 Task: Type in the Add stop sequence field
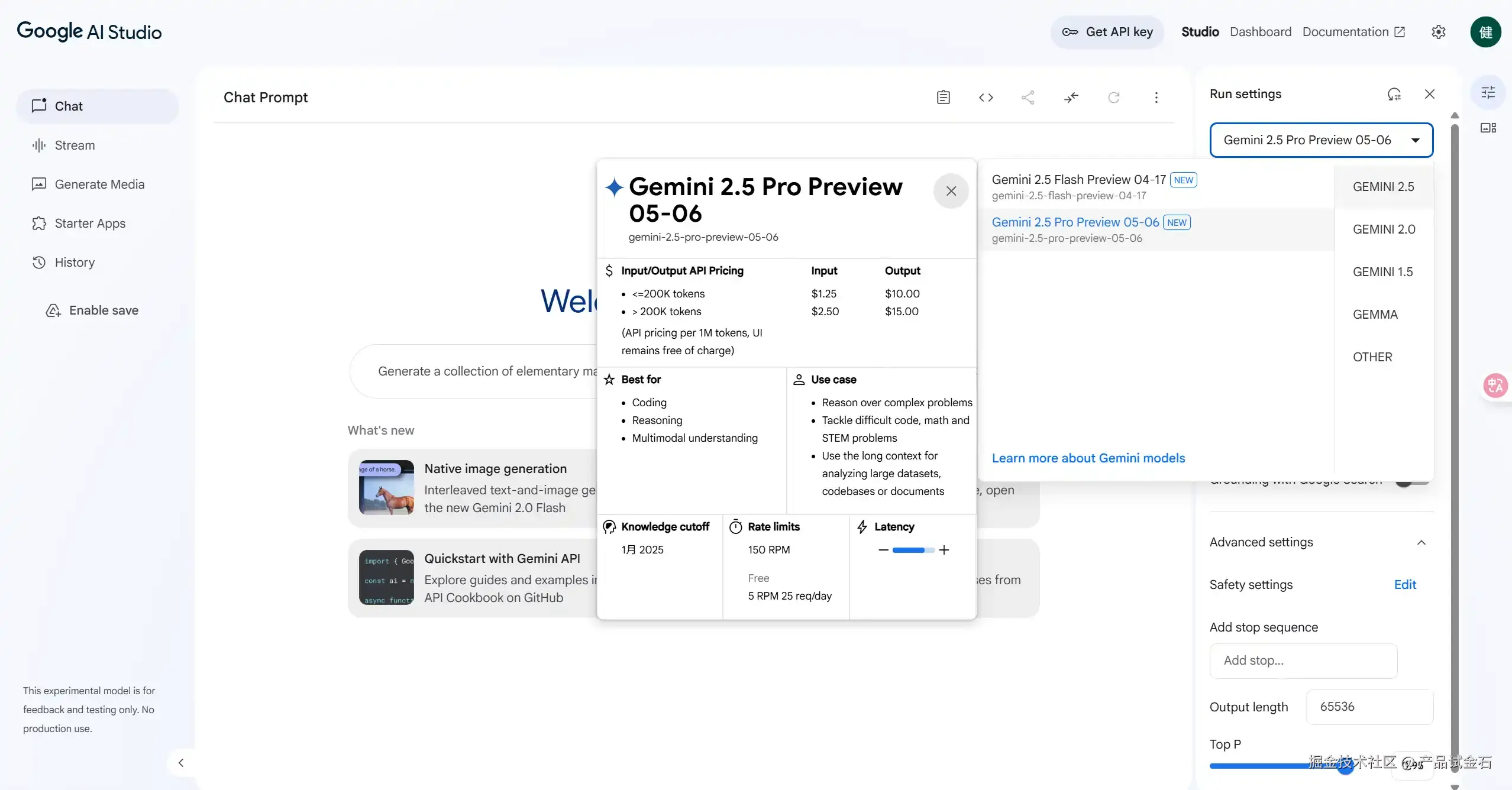point(1302,661)
